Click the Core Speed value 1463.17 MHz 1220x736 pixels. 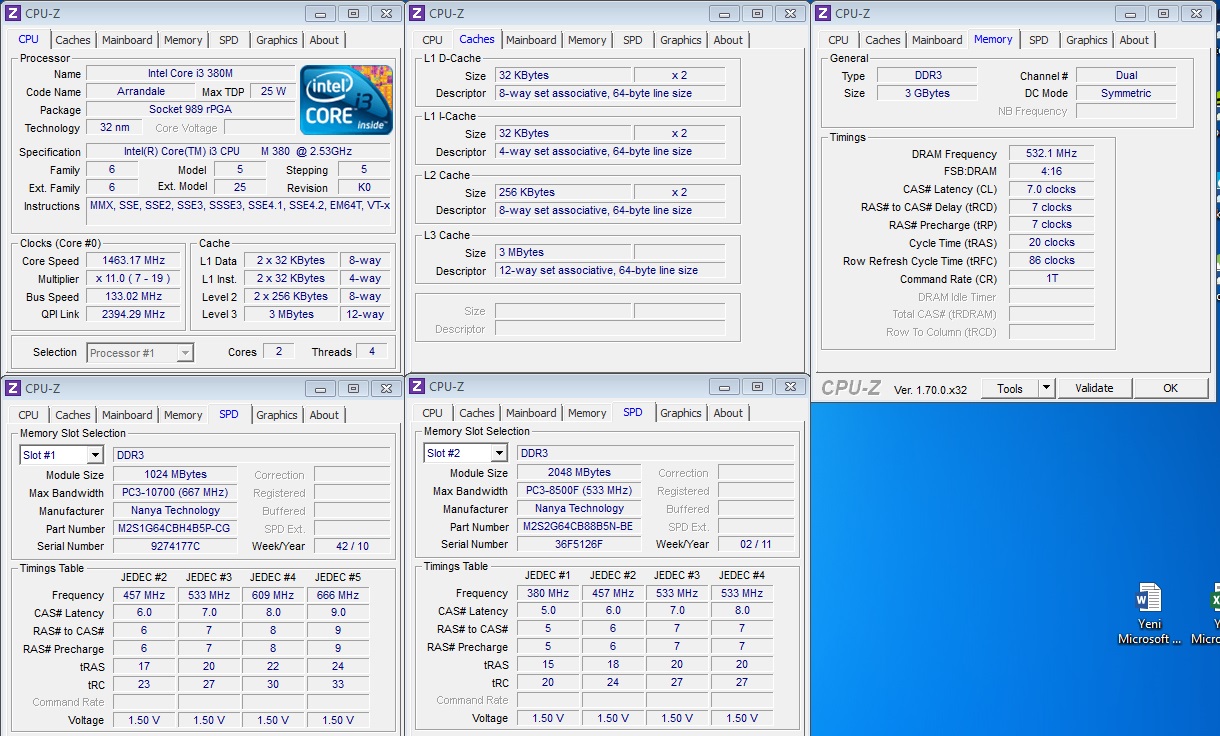(132, 260)
